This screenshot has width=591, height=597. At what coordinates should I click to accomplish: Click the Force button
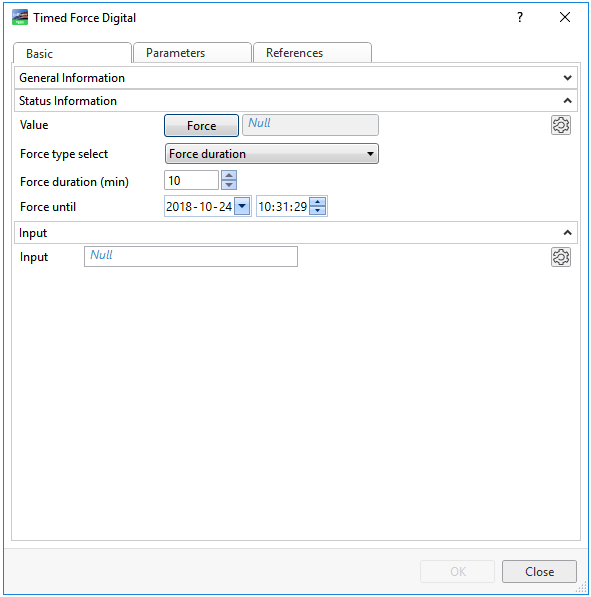coord(201,126)
